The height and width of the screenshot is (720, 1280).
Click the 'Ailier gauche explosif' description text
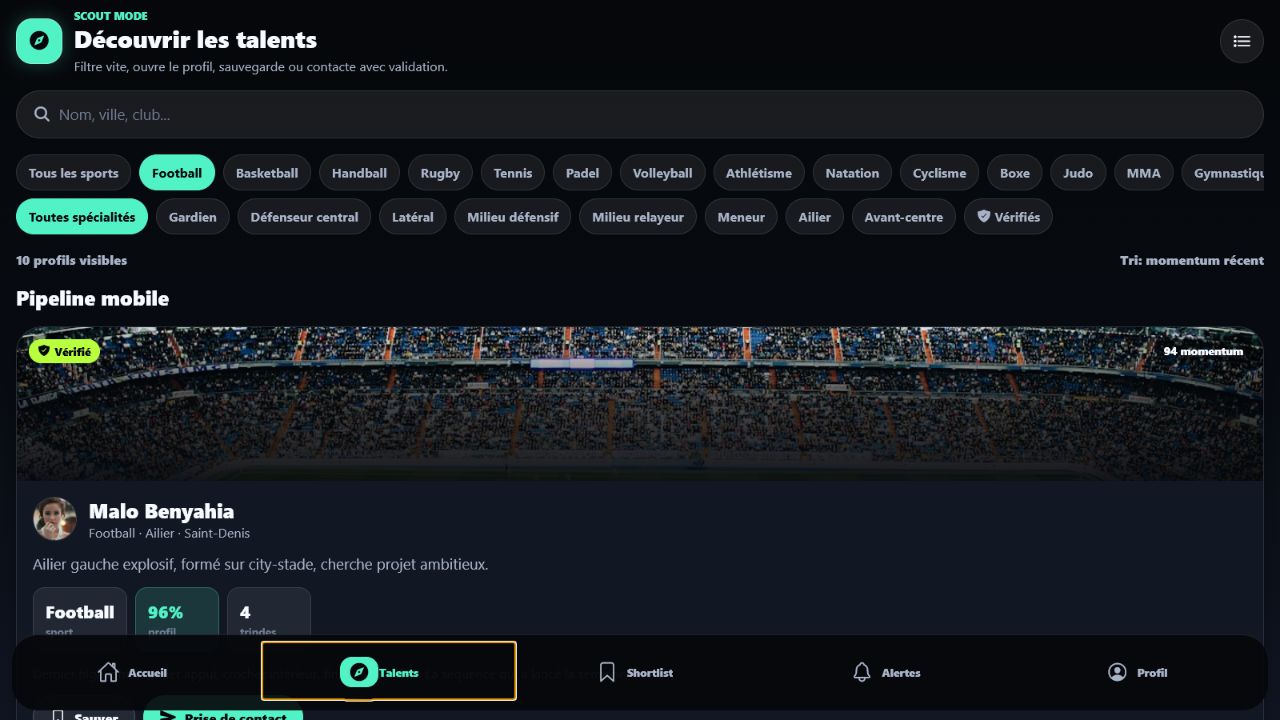pyautogui.click(x=260, y=564)
